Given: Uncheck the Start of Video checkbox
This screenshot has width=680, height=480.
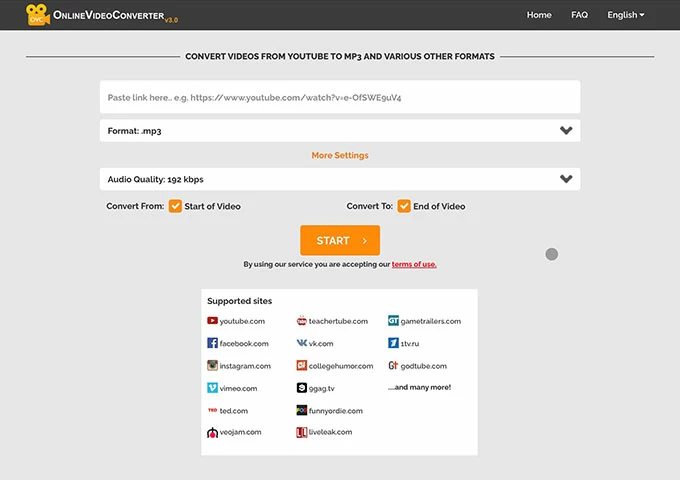Looking at the screenshot, I should (175, 206).
